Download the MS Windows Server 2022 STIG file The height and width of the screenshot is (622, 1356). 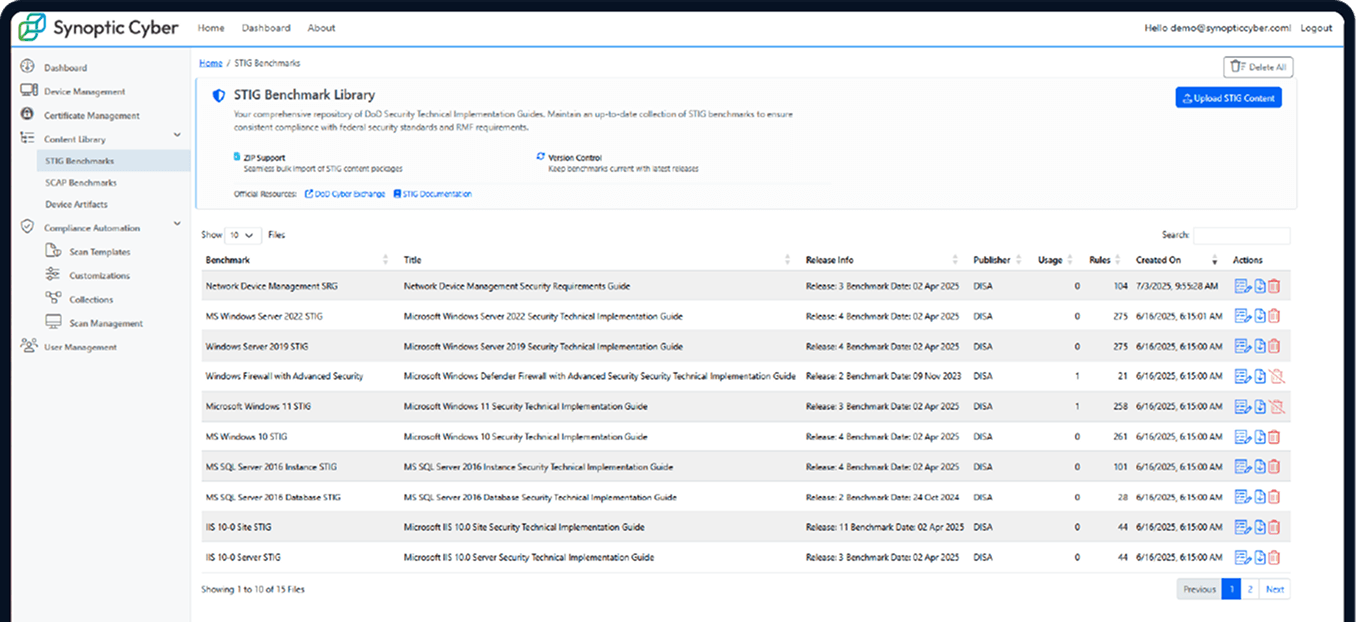click(1260, 317)
